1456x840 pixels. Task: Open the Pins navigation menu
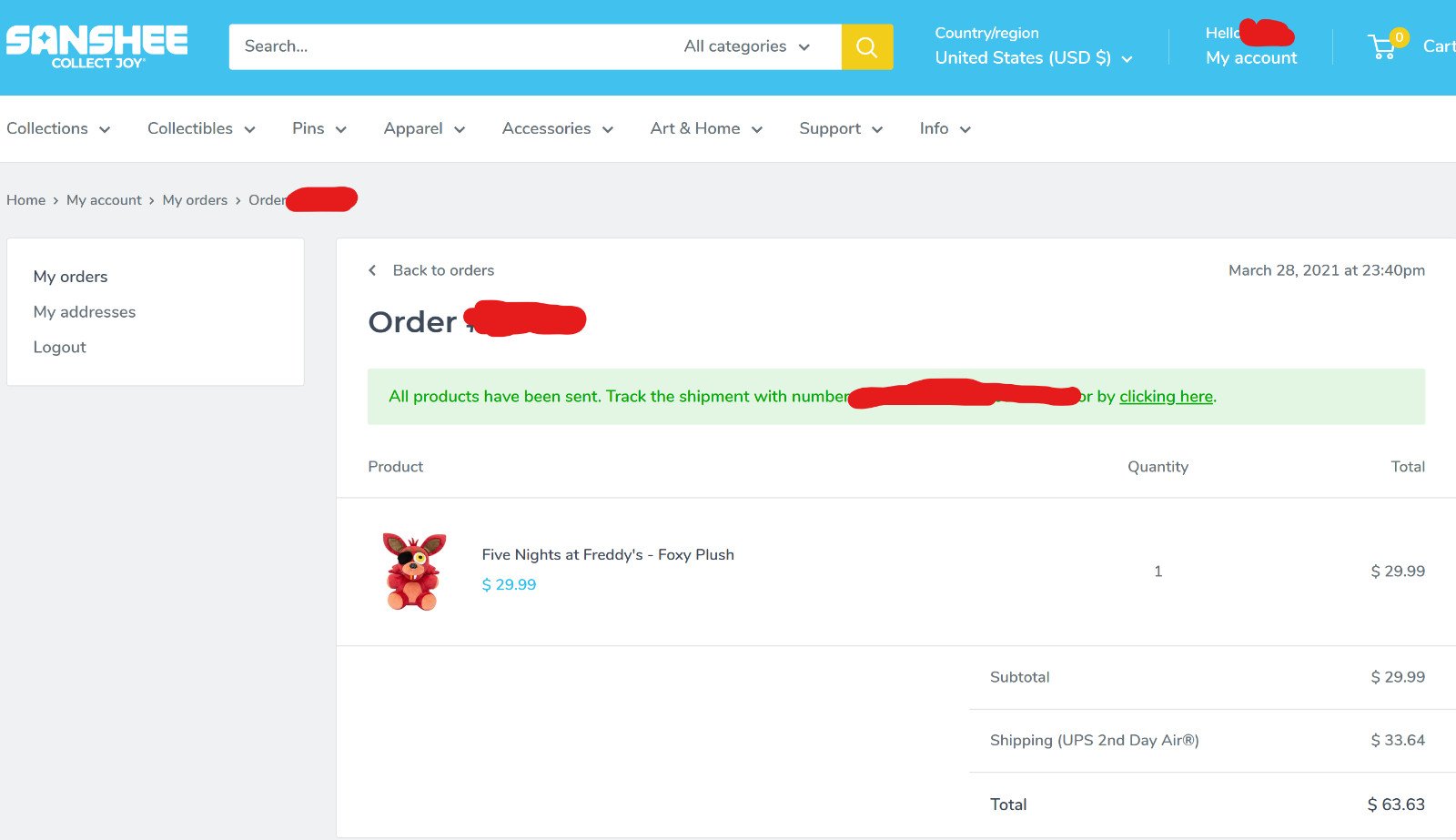(x=318, y=128)
